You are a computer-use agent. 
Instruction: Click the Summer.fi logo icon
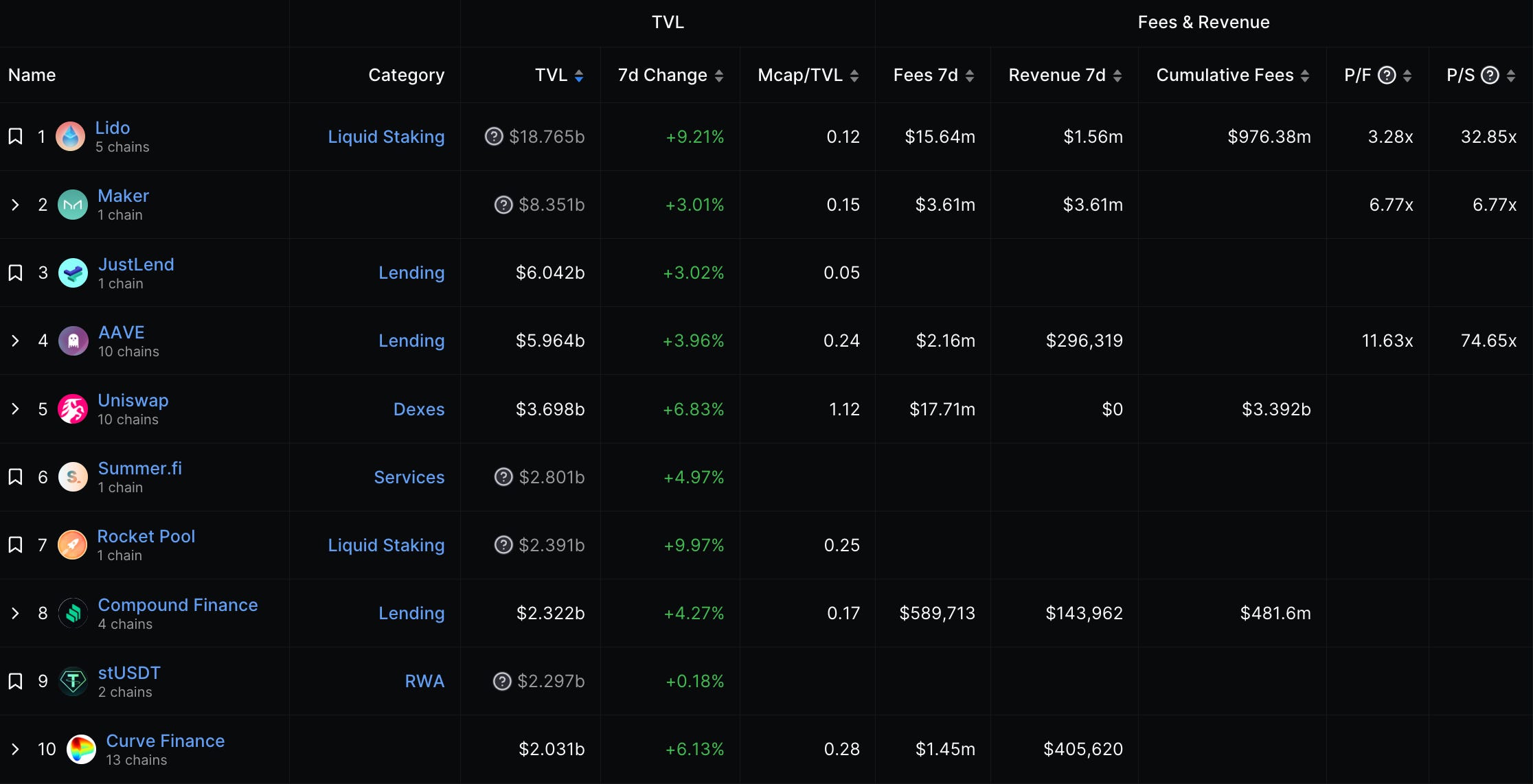(x=73, y=477)
